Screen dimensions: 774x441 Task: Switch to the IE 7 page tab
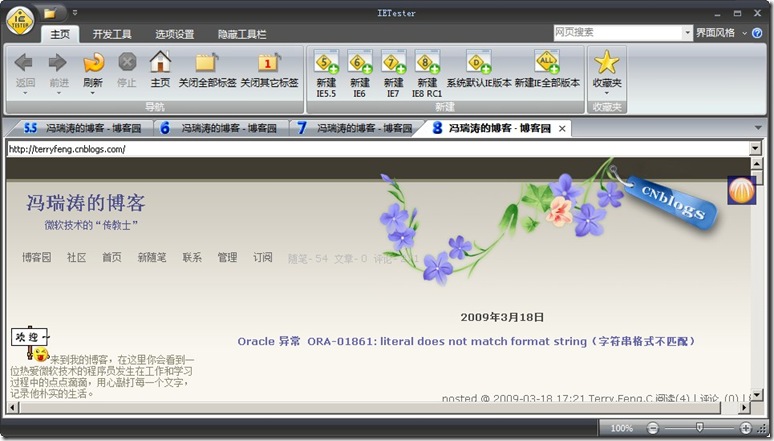(x=356, y=128)
